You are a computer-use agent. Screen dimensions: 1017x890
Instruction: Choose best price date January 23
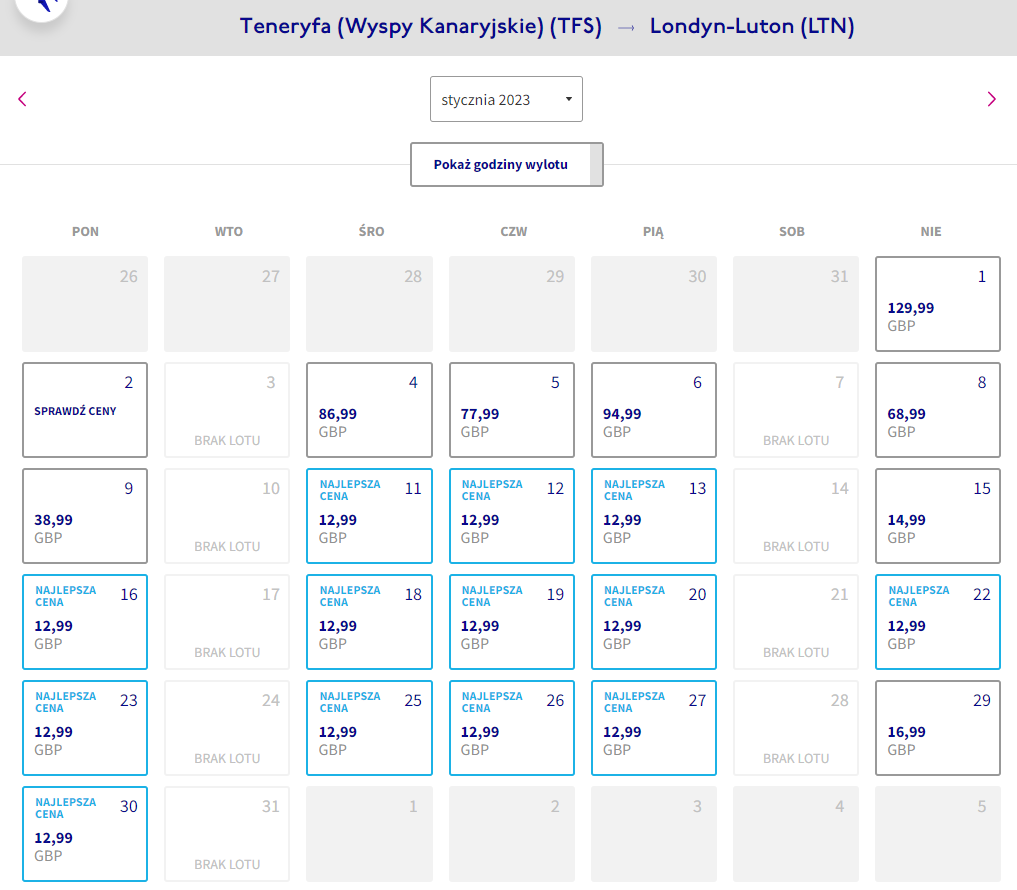(x=85, y=728)
